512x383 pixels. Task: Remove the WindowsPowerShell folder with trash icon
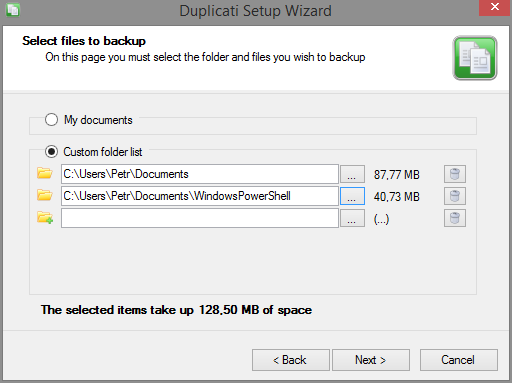pyautogui.click(x=455, y=196)
